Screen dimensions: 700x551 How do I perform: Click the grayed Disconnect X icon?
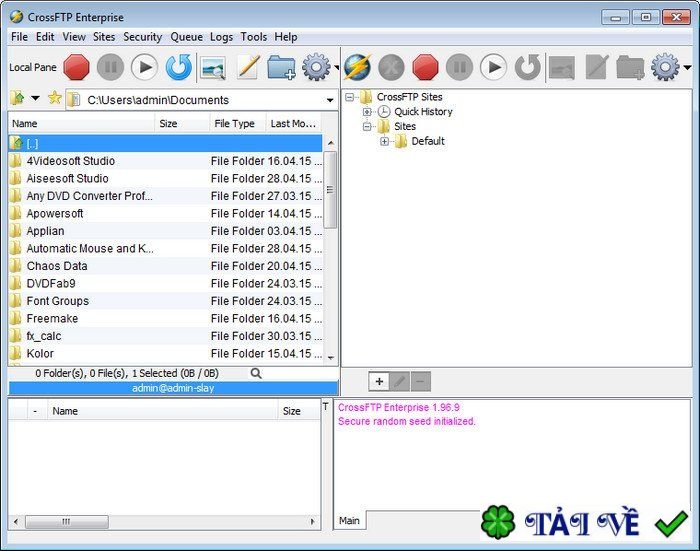click(x=391, y=67)
